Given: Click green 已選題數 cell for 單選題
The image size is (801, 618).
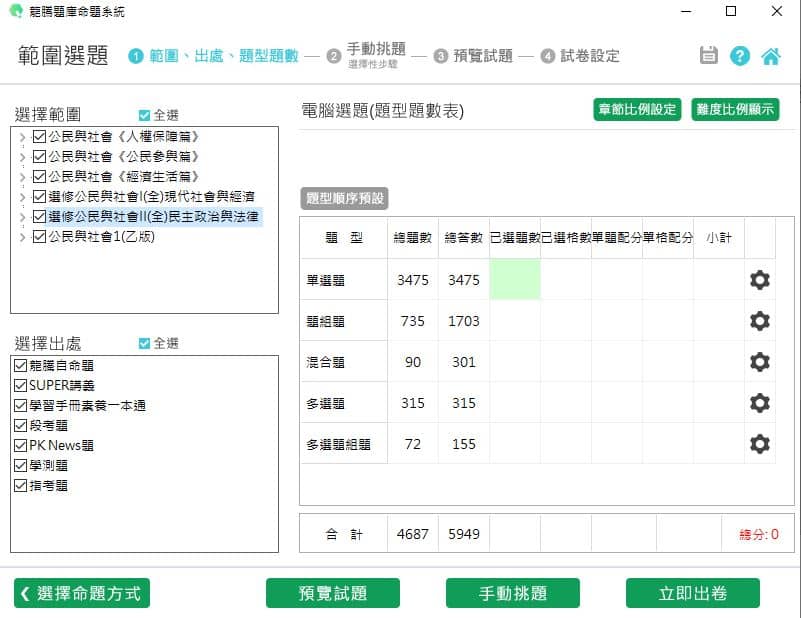Looking at the screenshot, I should point(515,279).
